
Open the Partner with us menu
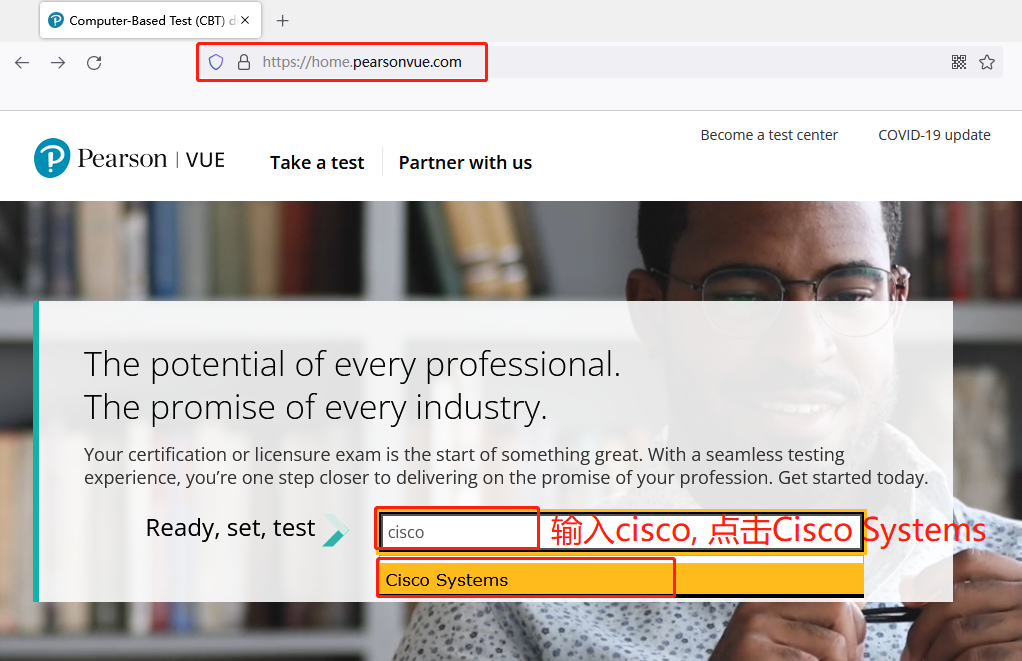(x=465, y=163)
